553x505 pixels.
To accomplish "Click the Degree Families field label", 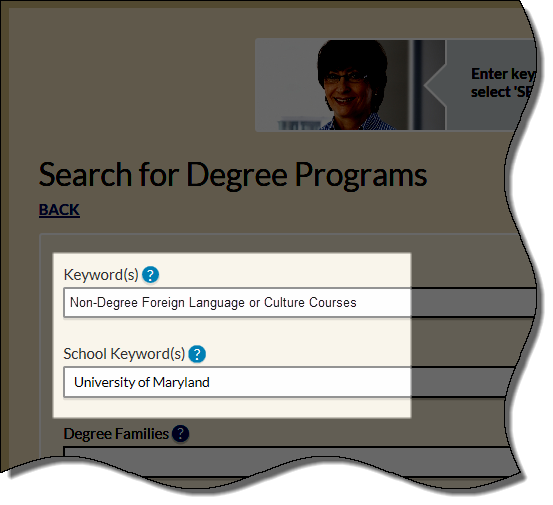I will [x=116, y=433].
